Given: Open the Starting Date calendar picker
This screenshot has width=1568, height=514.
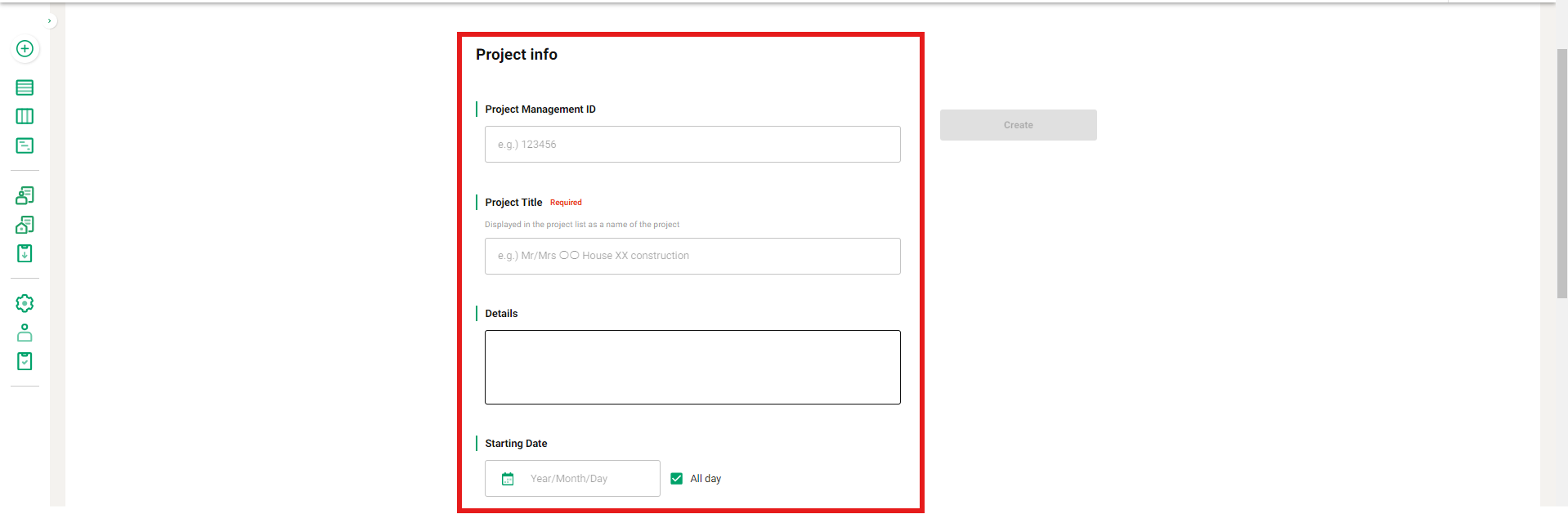Looking at the screenshot, I should click(508, 479).
